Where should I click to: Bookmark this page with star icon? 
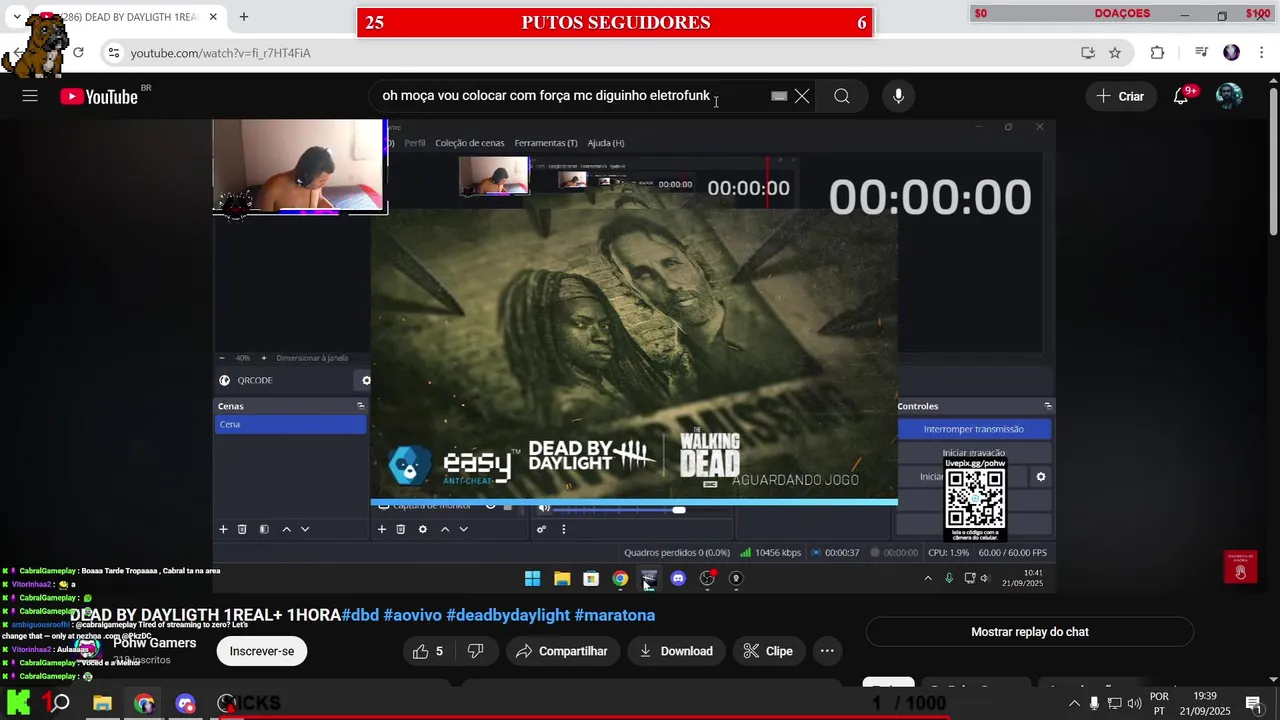click(1115, 52)
